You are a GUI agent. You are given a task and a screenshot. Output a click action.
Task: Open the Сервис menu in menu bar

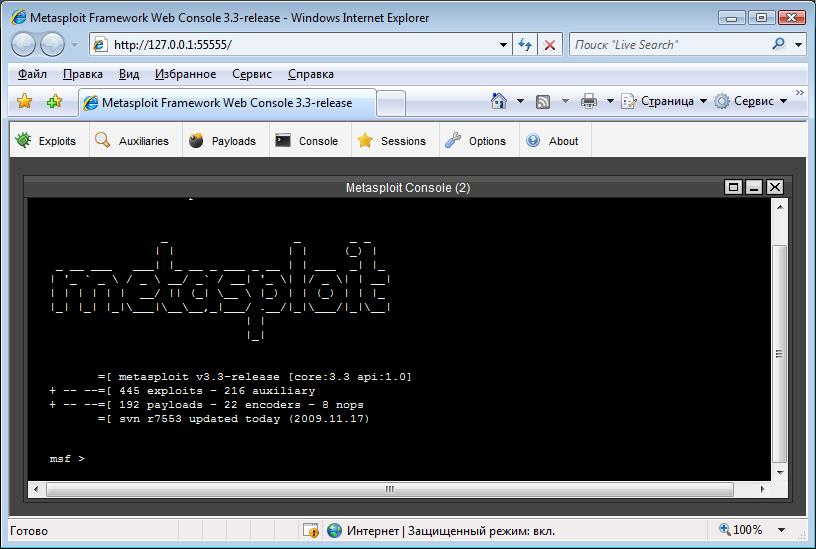252,74
